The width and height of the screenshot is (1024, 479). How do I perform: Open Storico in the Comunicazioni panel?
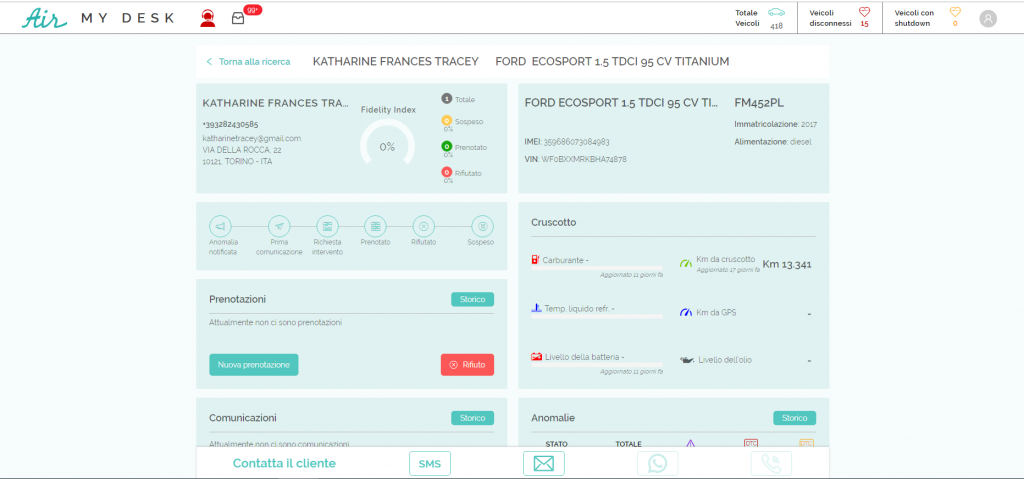click(472, 418)
